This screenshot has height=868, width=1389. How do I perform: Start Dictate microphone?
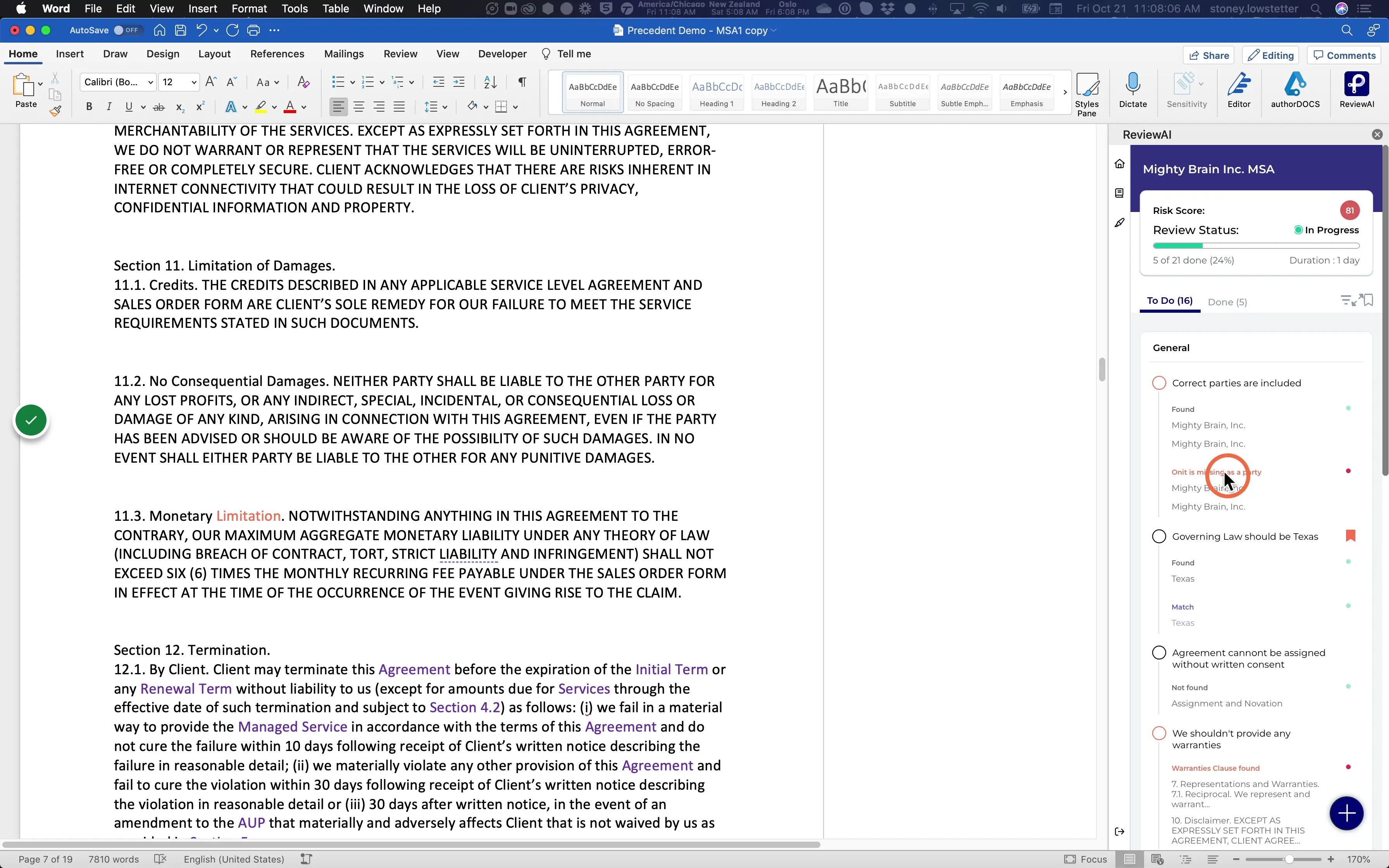pos(1132,90)
